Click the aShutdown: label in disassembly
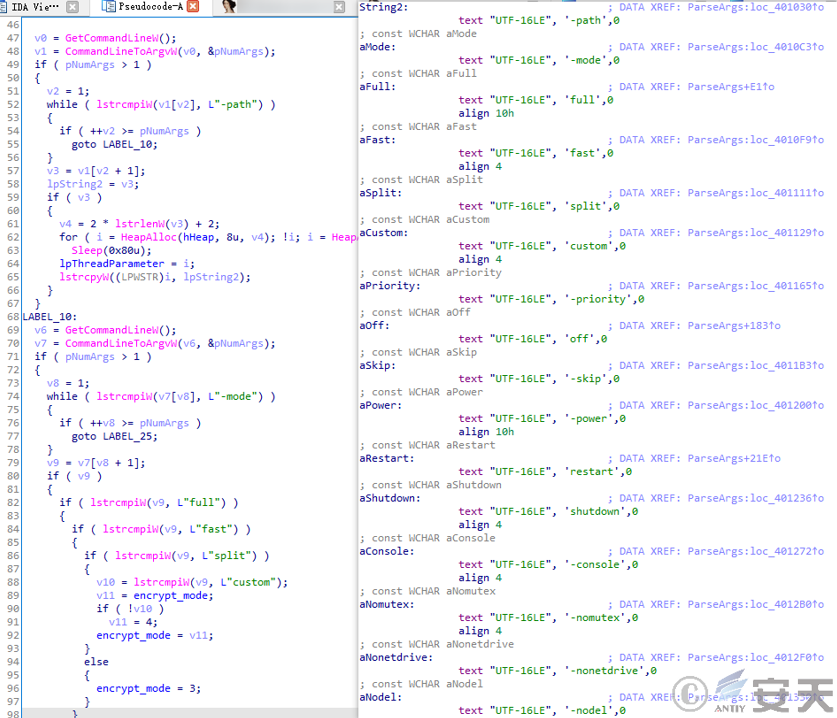 coord(390,498)
